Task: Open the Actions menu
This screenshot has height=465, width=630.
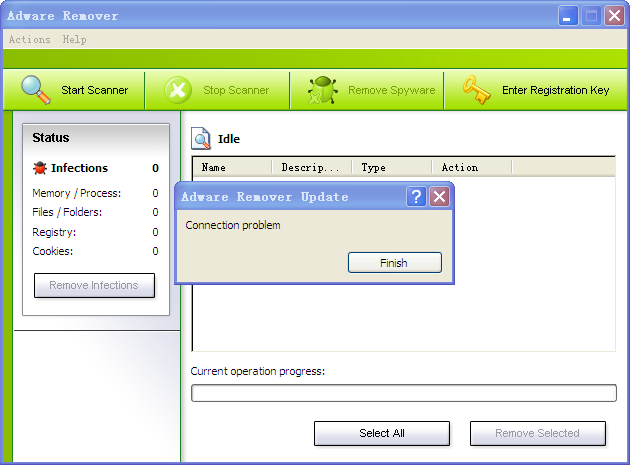Action: [29, 40]
